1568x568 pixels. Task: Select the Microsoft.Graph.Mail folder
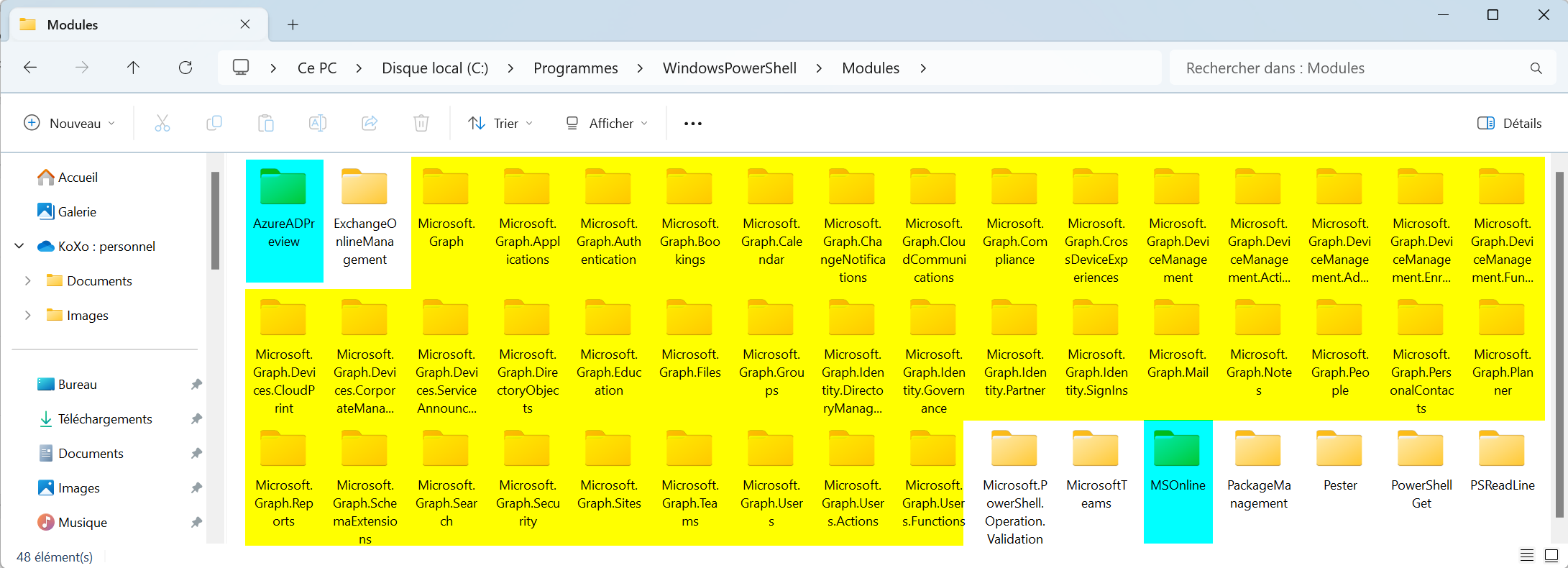tap(1178, 339)
